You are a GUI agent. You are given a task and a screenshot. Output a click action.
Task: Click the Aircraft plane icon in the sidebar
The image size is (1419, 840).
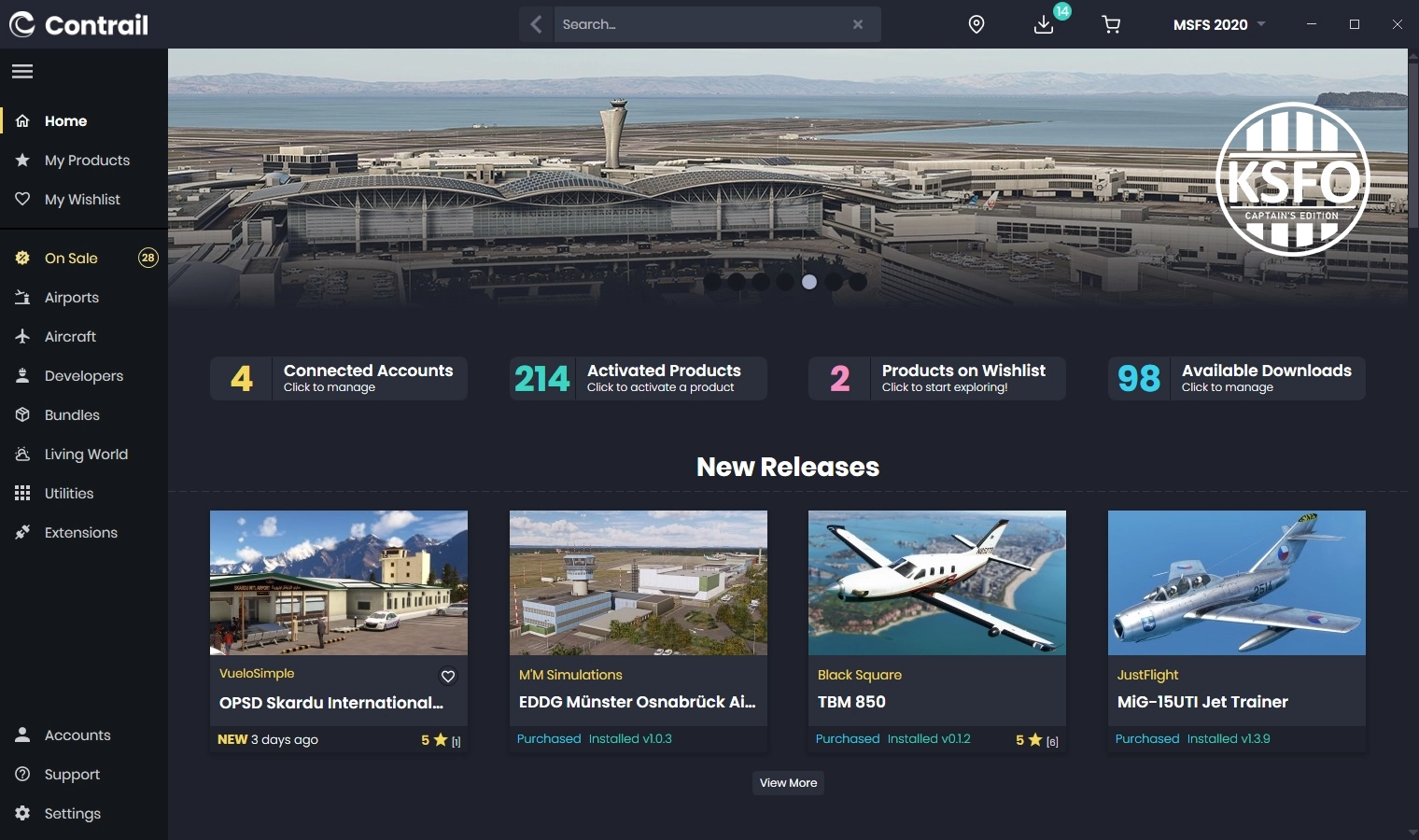(22, 337)
